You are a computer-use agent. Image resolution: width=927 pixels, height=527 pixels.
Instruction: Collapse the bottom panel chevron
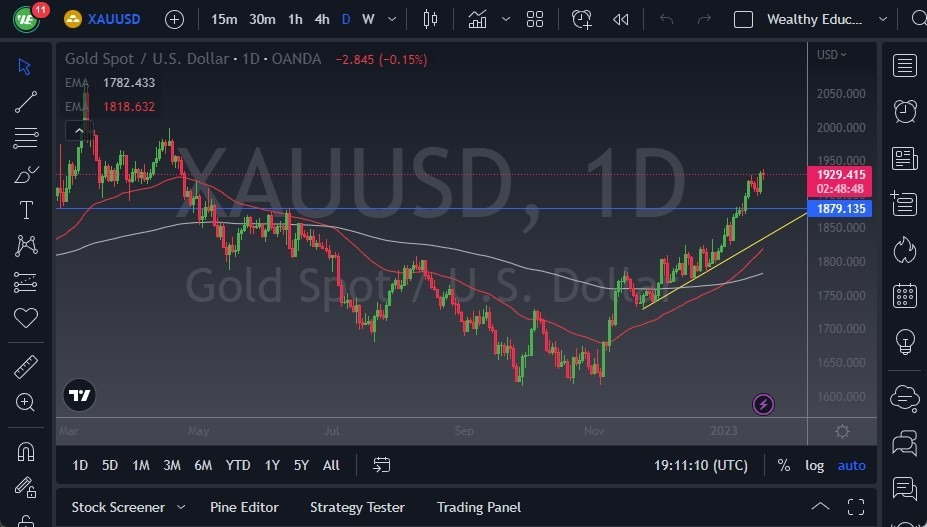pos(820,507)
